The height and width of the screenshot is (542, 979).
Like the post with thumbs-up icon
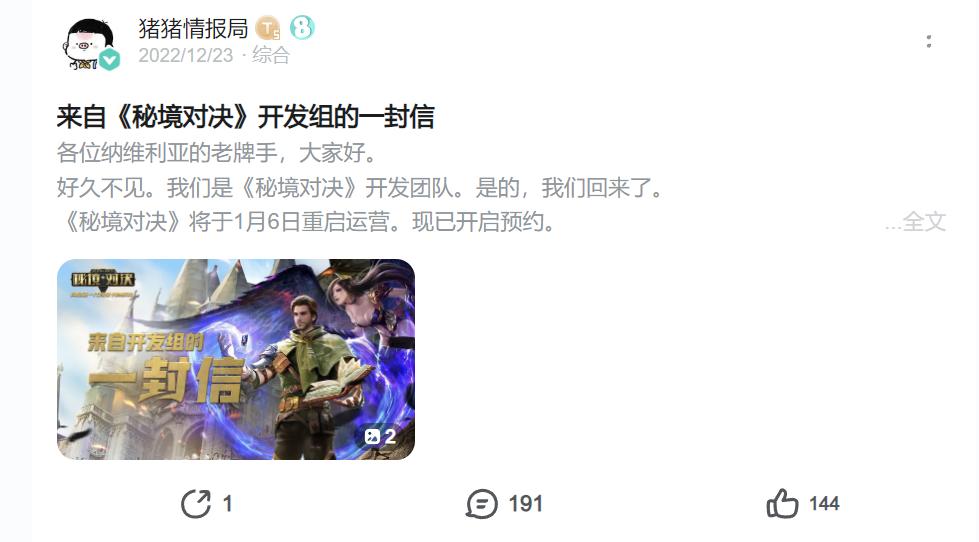click(782, 503)
